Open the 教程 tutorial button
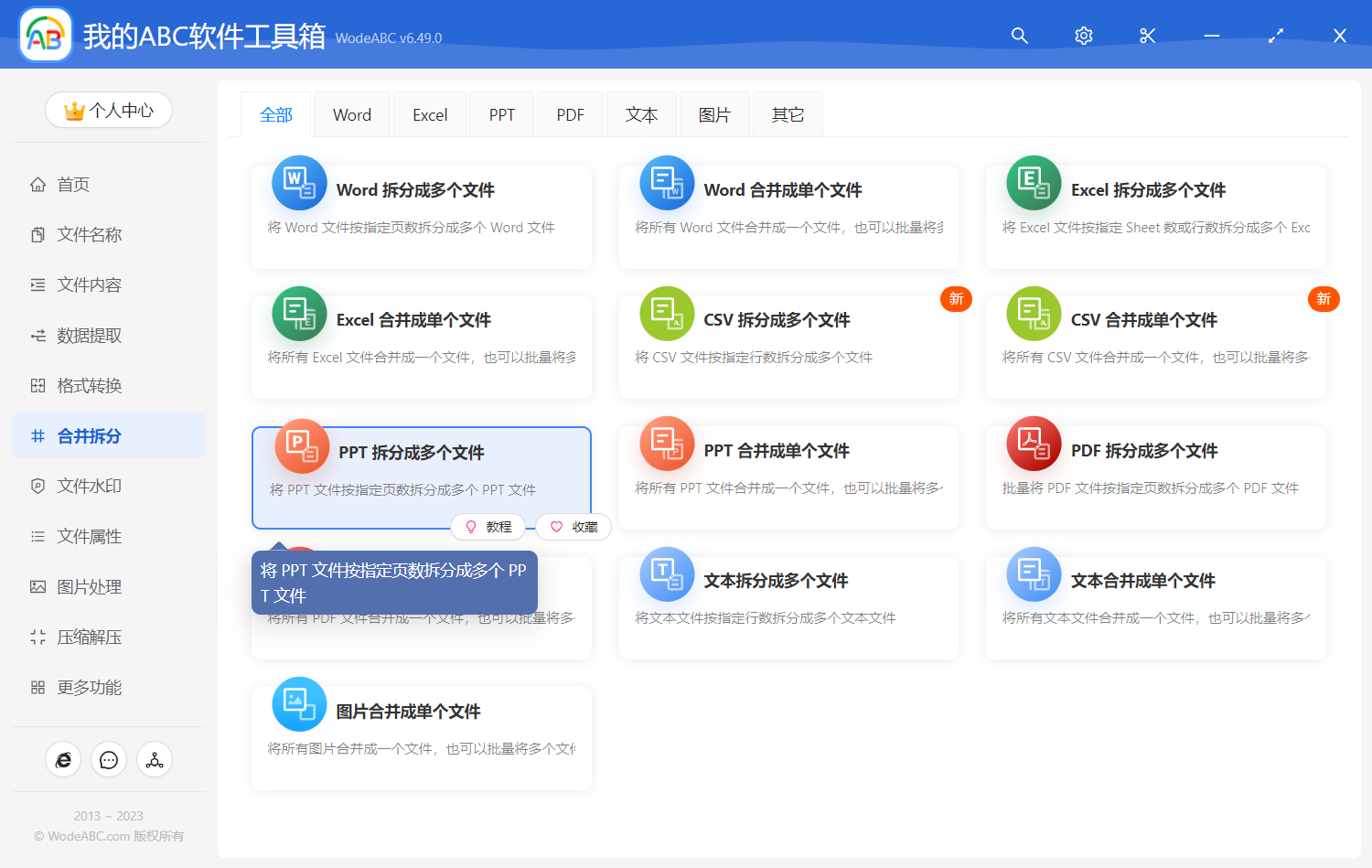This screenshot has width=1372, height=868. [x=488, y=527]
